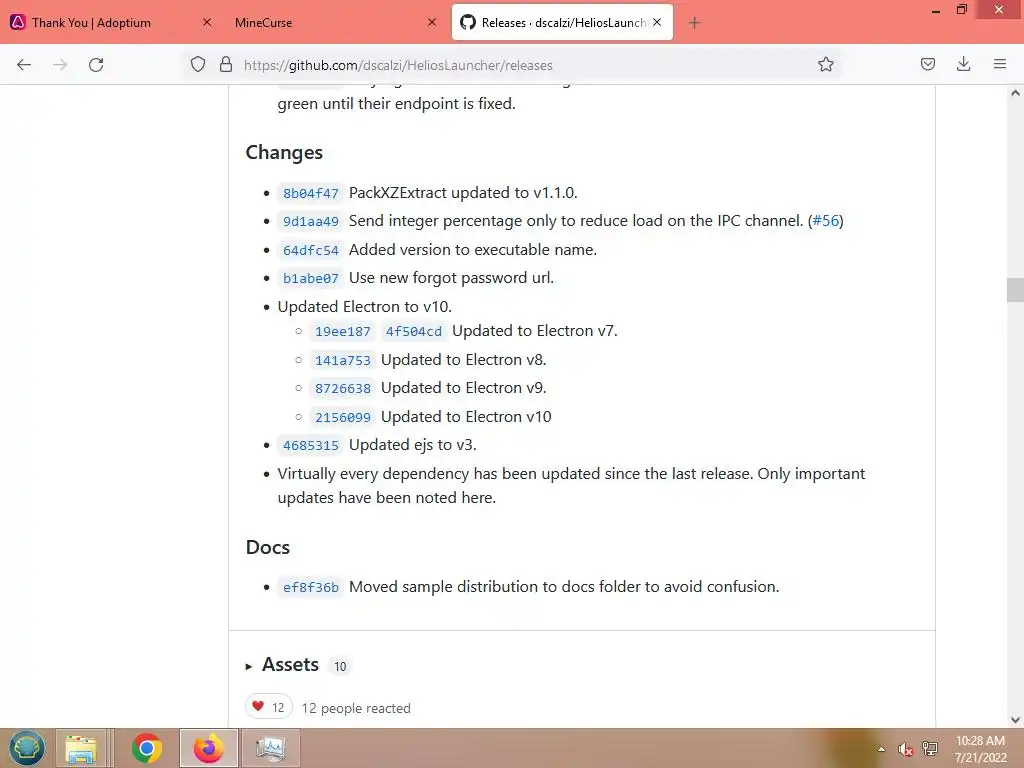Click the scrollbar up arrow
Screen dimensions: 1024x768
click(1015, 93)
